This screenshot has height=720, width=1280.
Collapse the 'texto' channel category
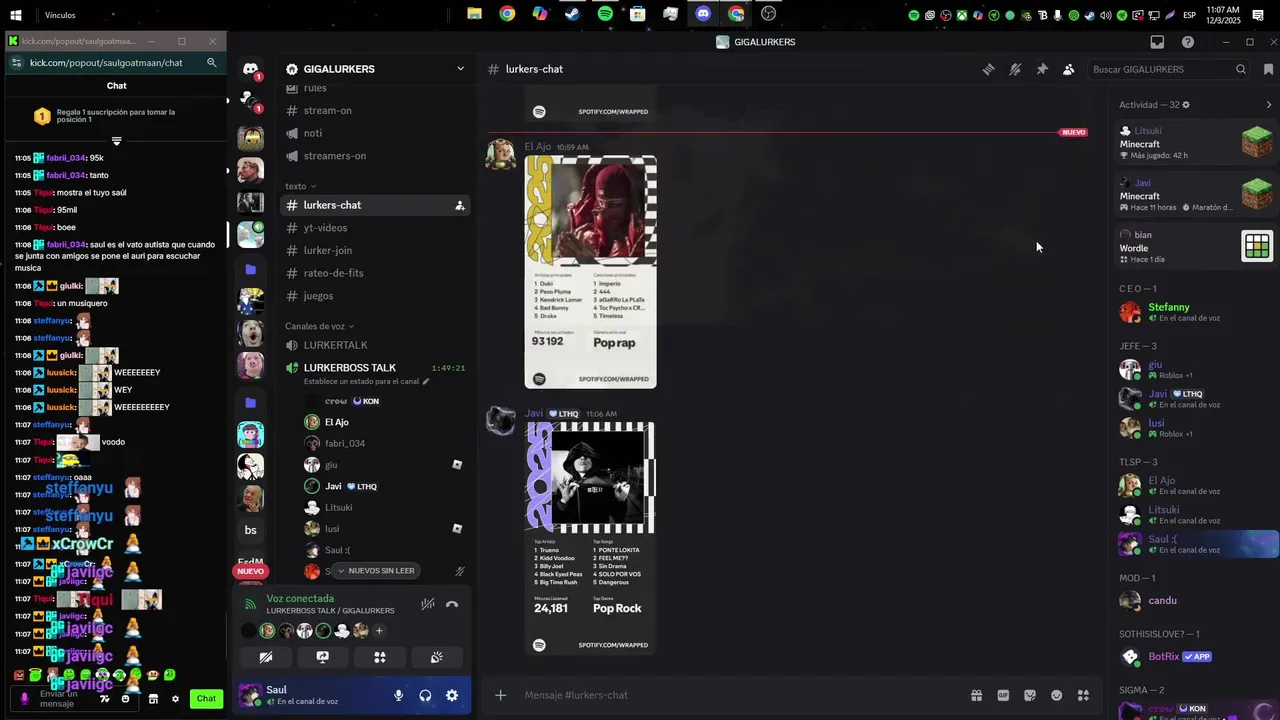300,186
